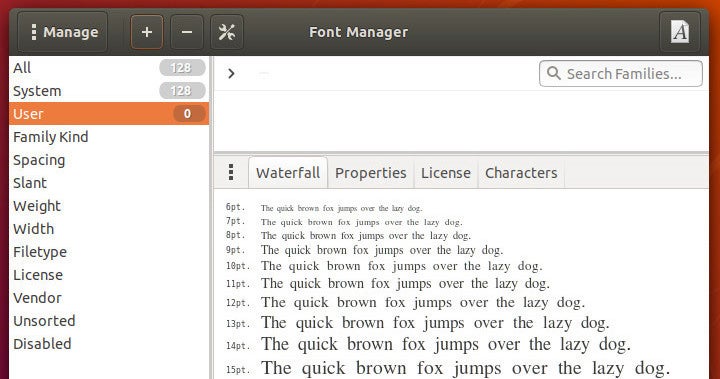Click the 128 badge beside All
The width and height of the screenshot is (720, 379).
tap(182, 68)
